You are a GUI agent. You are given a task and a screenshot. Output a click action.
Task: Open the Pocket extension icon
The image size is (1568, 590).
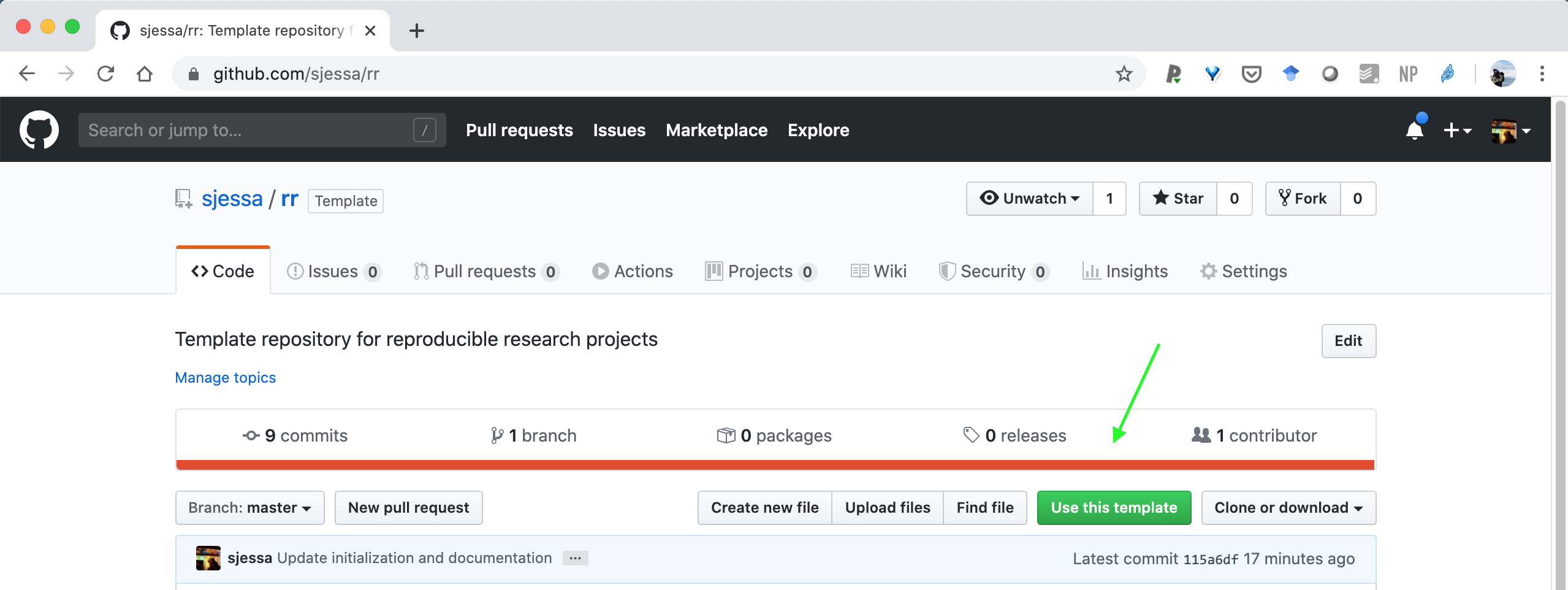click(x=1251, y=74)
